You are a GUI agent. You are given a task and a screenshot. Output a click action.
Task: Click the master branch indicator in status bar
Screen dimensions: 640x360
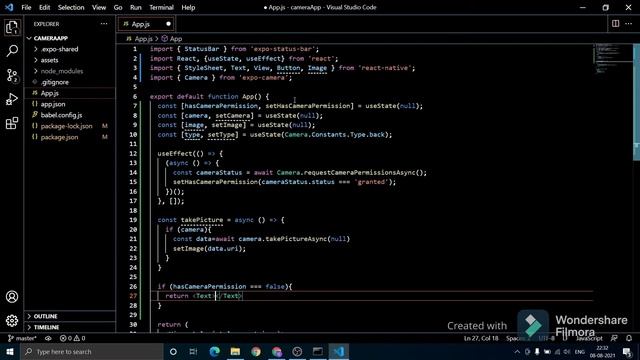coord(22,338)
